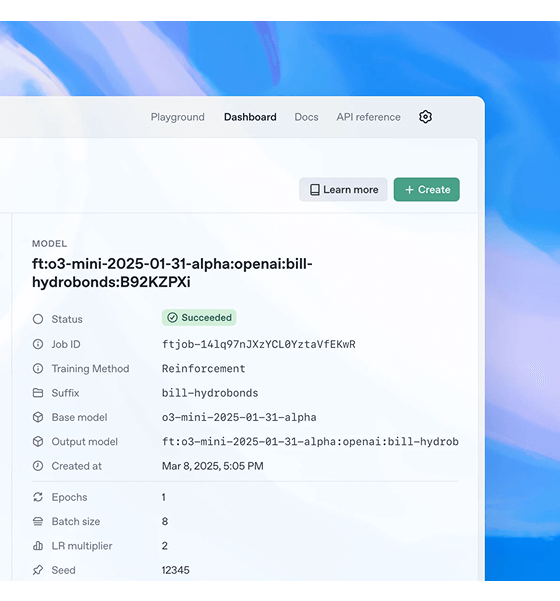Open the settings gear icon
The width and height of the screenshot is (560, 601).
coord(425,117)
